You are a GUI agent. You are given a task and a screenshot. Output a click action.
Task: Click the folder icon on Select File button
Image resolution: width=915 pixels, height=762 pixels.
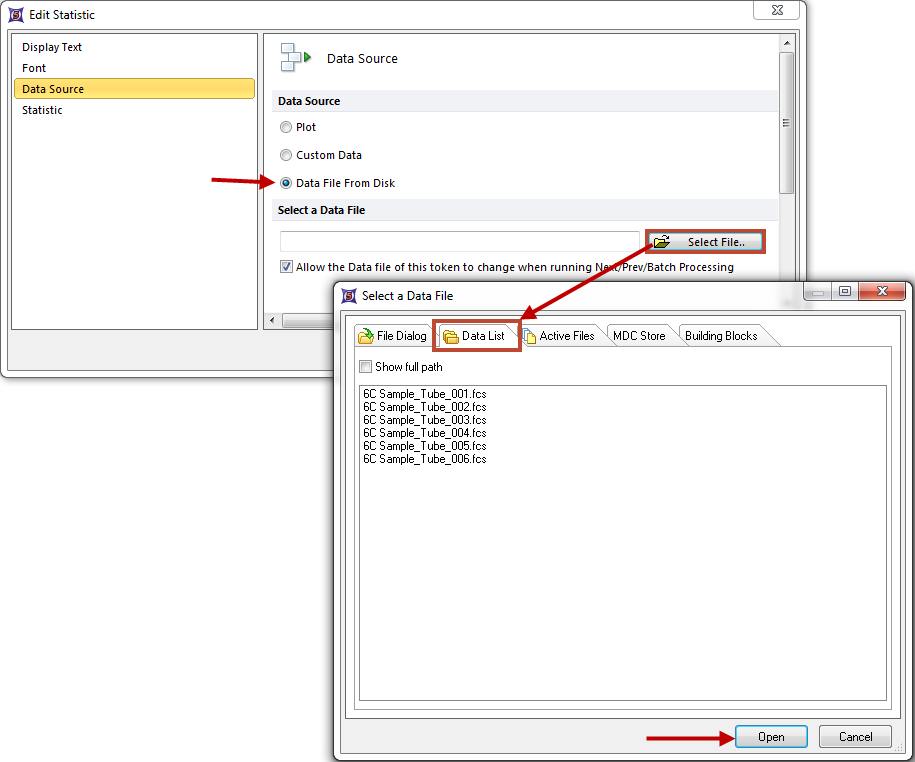[662, 242]
